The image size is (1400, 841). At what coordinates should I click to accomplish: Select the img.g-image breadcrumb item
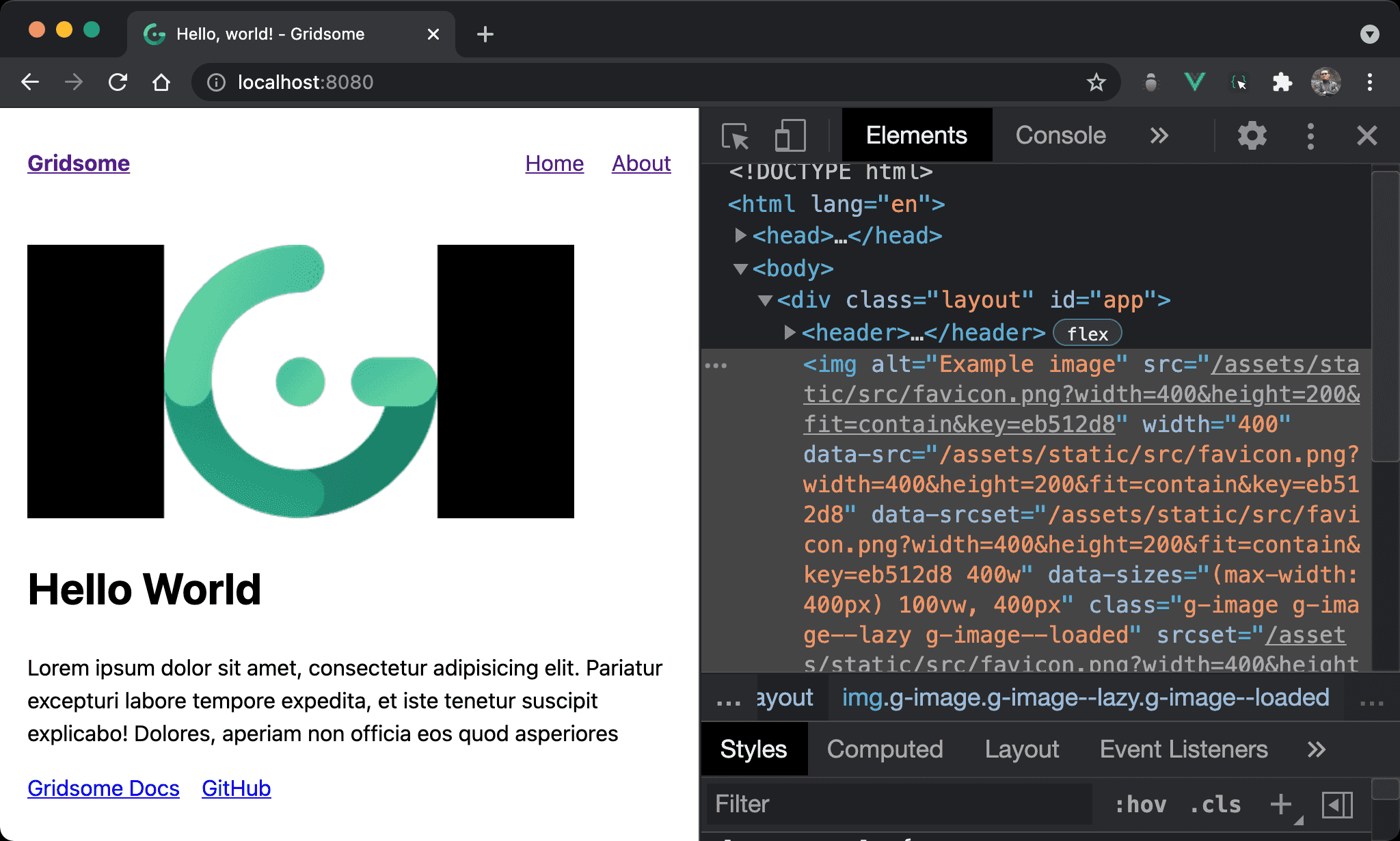tap(1086, 697)
